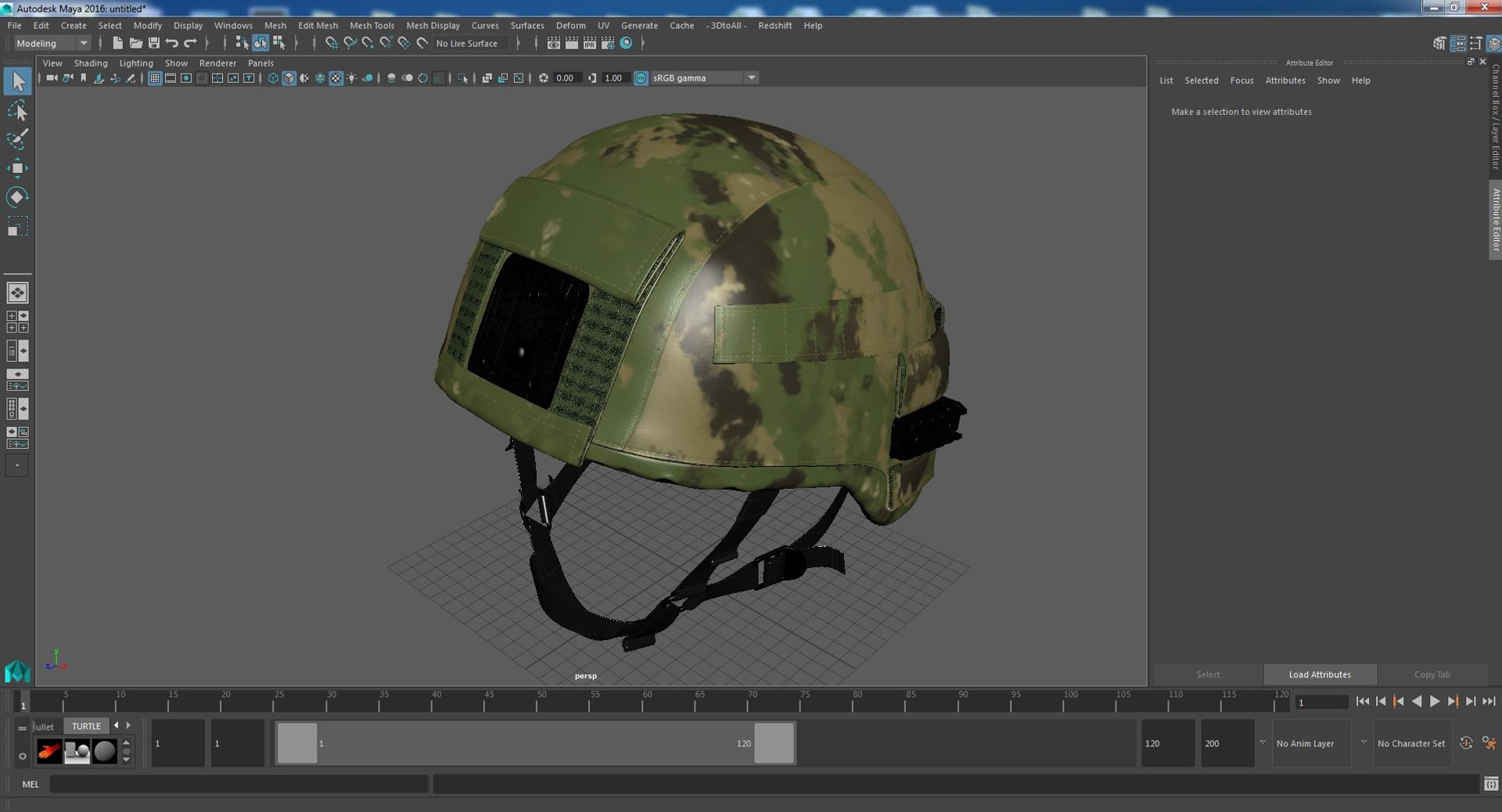Image resolution: width=1502 pixels, height=812 pixels.
Task: Activate the Lasso Select tool
Action: tap(17, 110)
